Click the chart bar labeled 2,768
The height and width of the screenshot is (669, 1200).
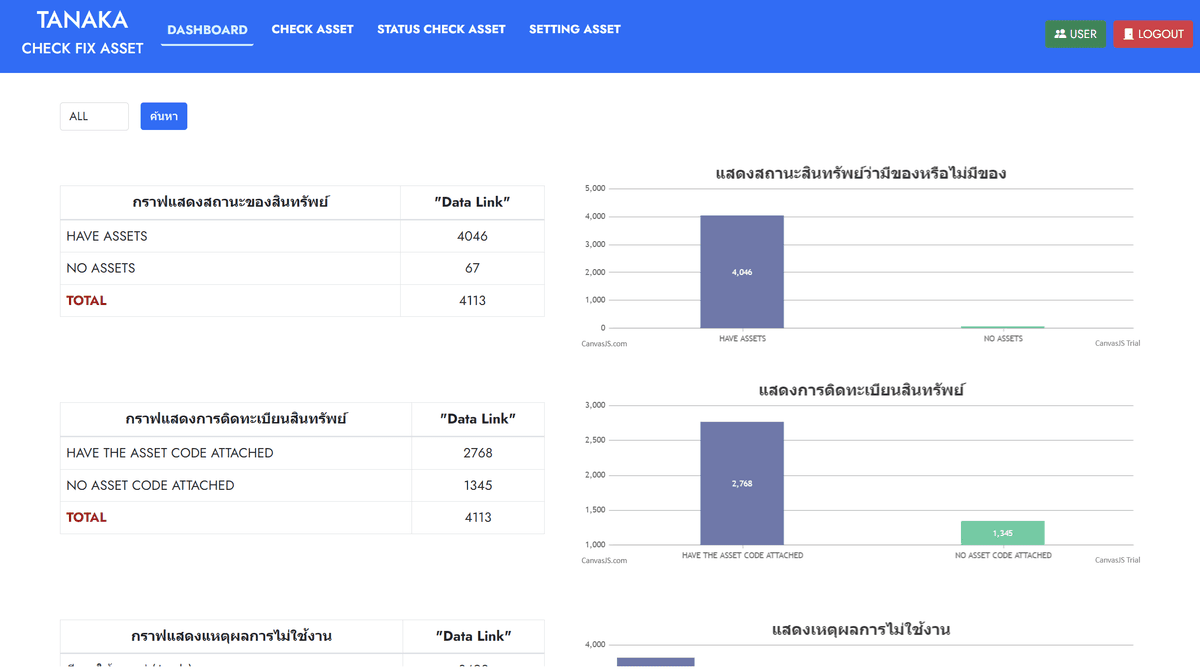(742, 483)
